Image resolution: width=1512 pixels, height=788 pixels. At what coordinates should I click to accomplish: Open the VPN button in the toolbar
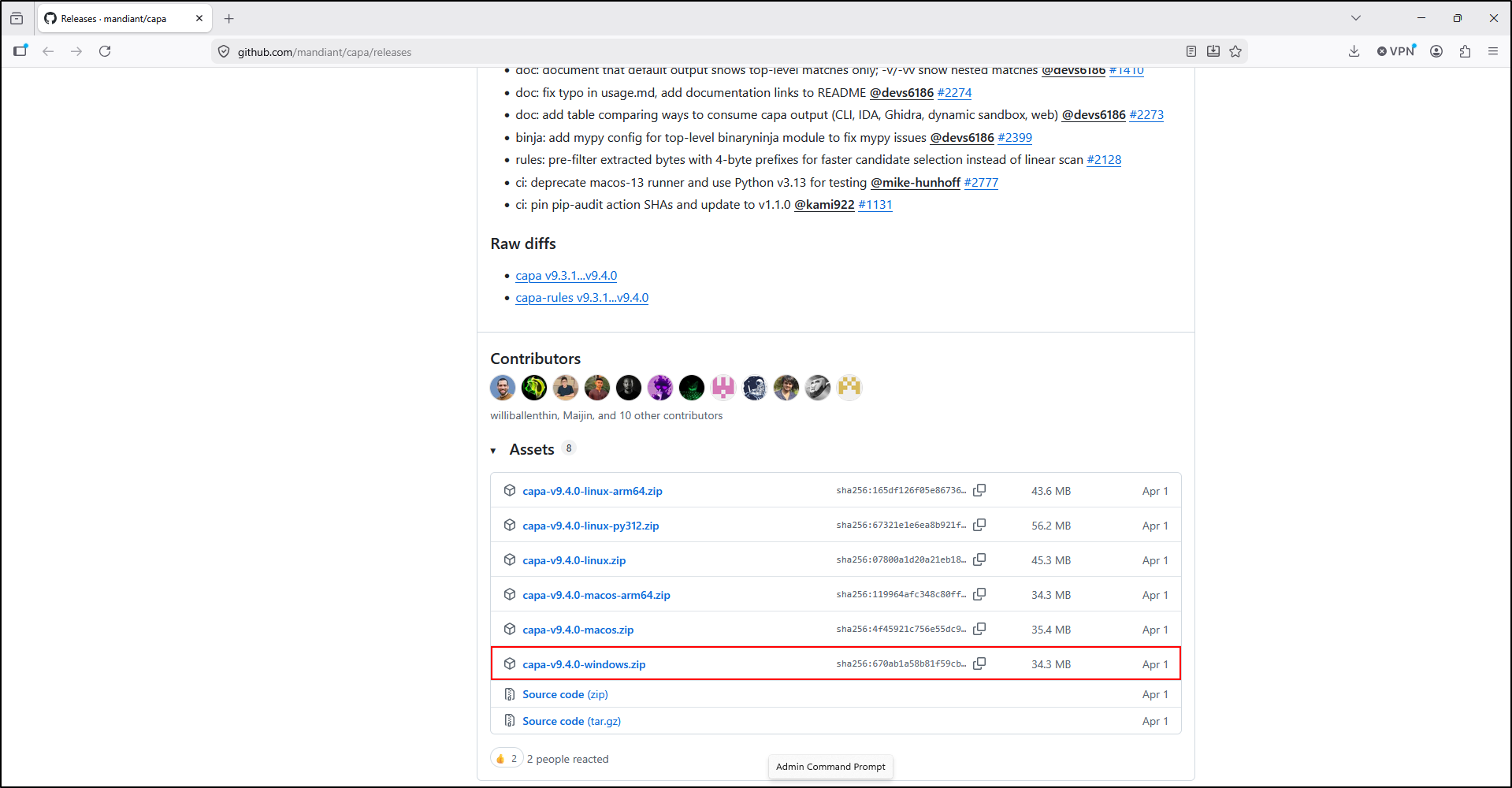[x=1396, y=51]
